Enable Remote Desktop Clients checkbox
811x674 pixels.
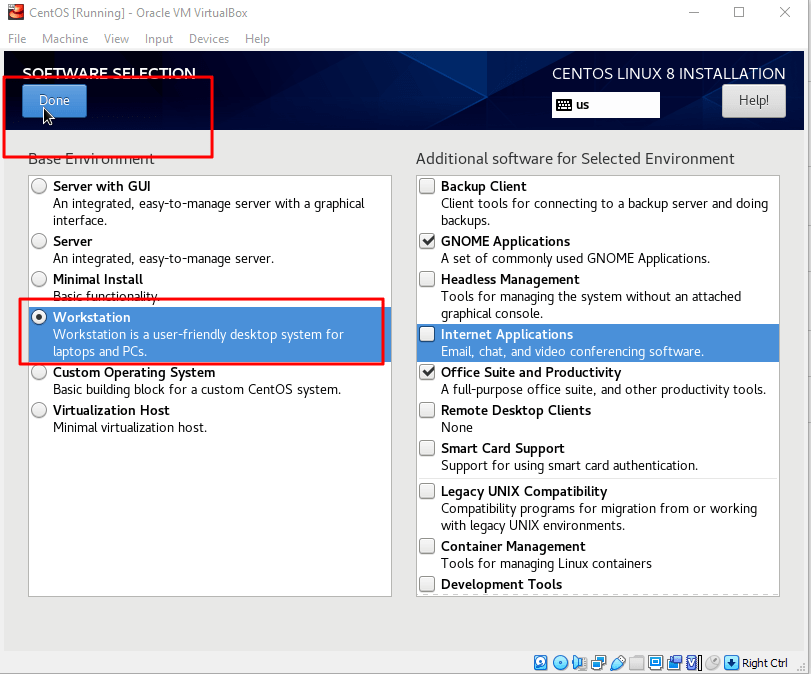point(427,410)
